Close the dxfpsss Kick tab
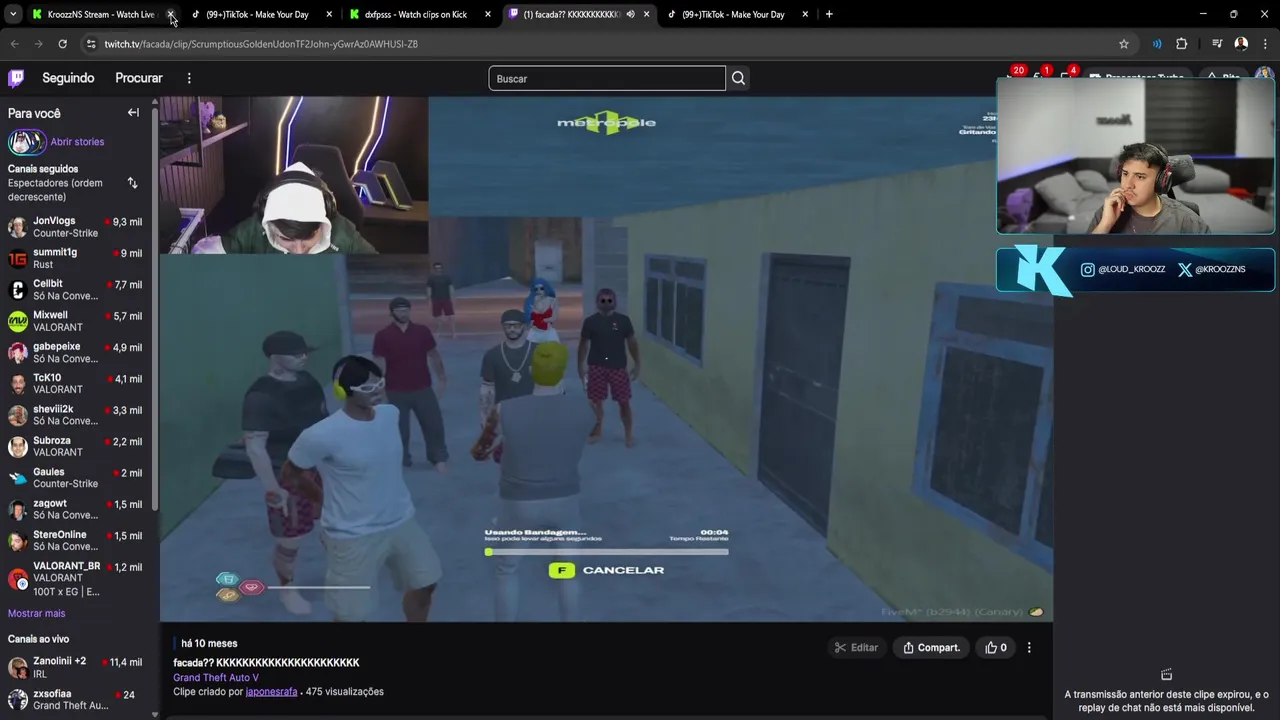 (488, 14)
